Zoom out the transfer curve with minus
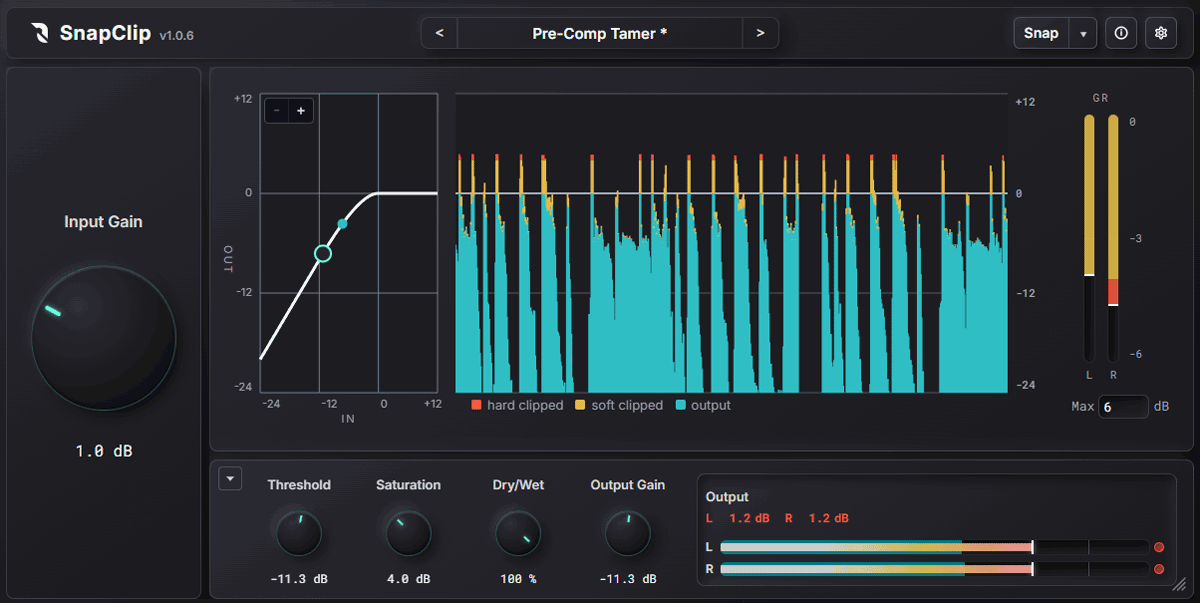 pos(277,111)
